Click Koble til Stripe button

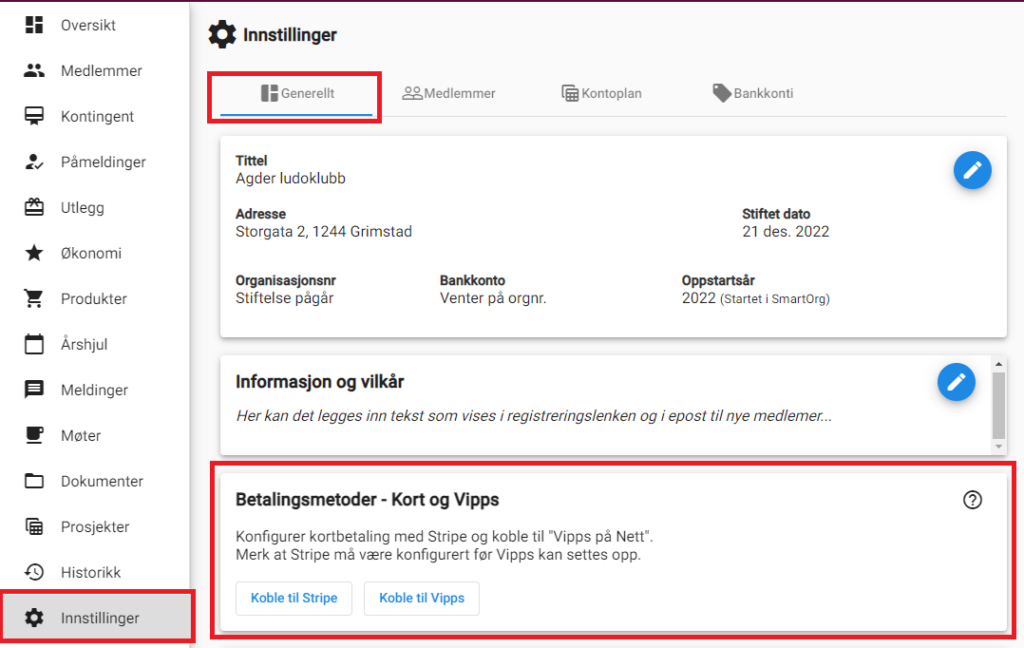(294, 598)
